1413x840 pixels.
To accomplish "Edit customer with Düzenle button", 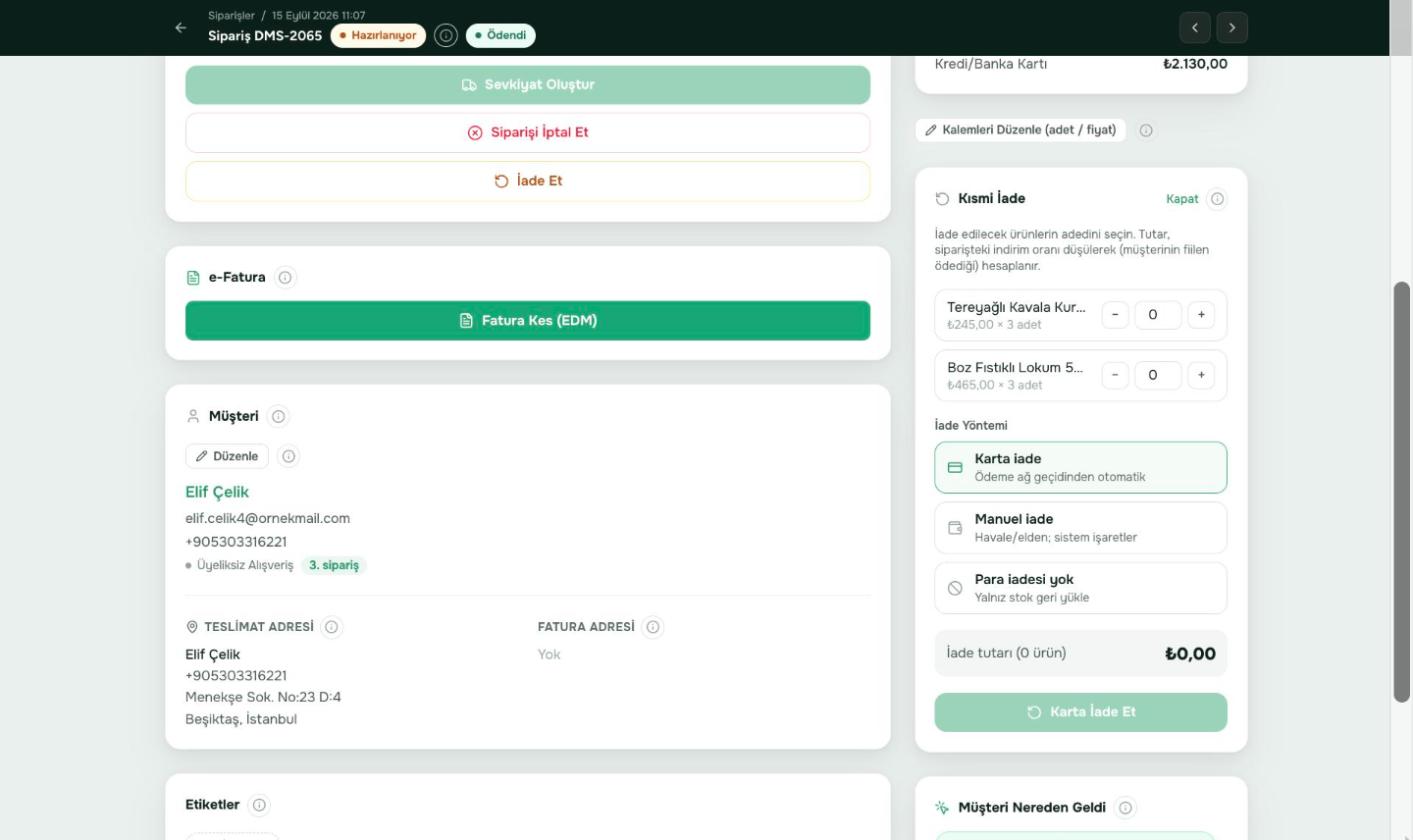I will click(x=227, y=457).
